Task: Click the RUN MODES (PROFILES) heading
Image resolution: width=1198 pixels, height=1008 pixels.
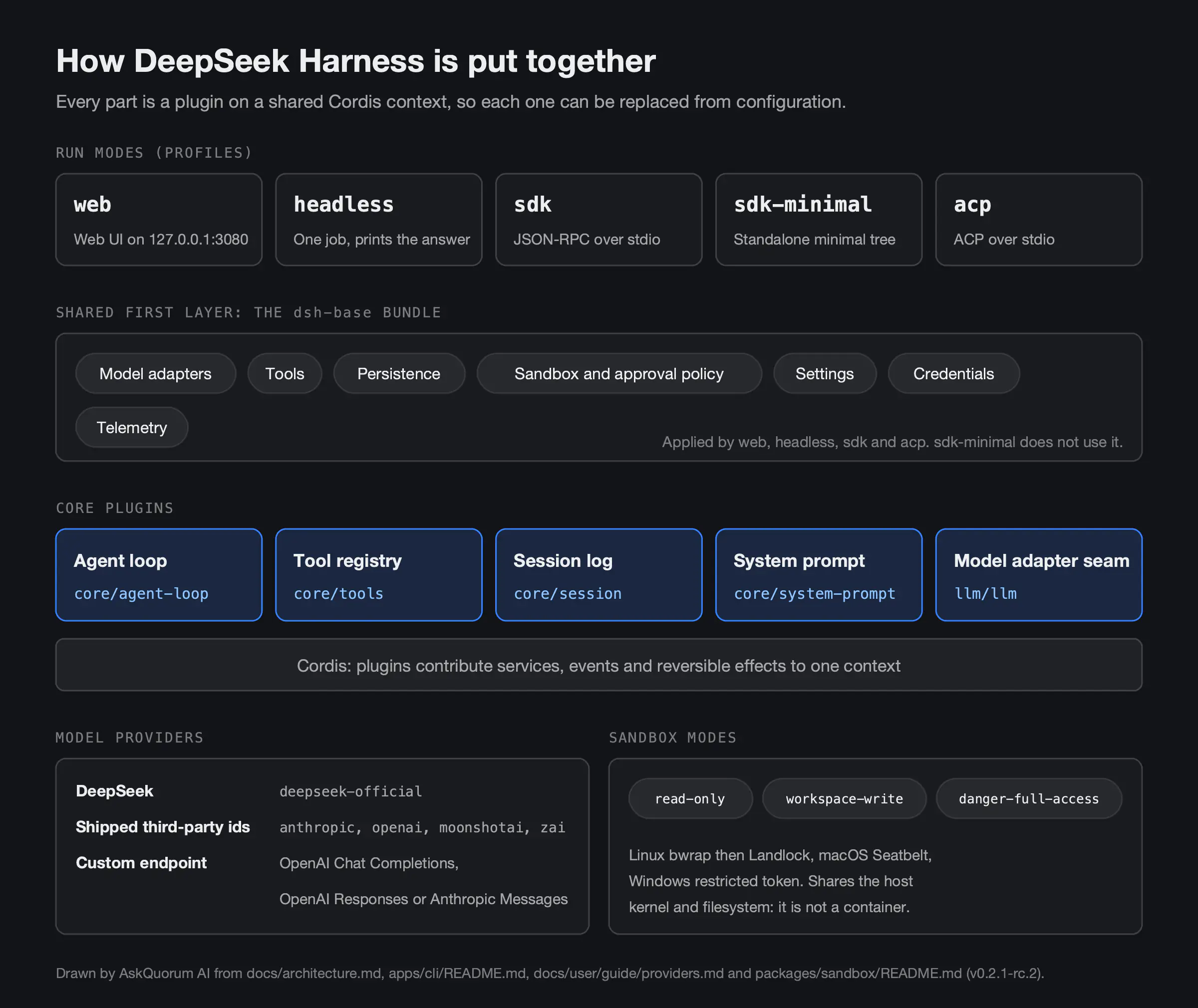Action: (x=154, y=153)
